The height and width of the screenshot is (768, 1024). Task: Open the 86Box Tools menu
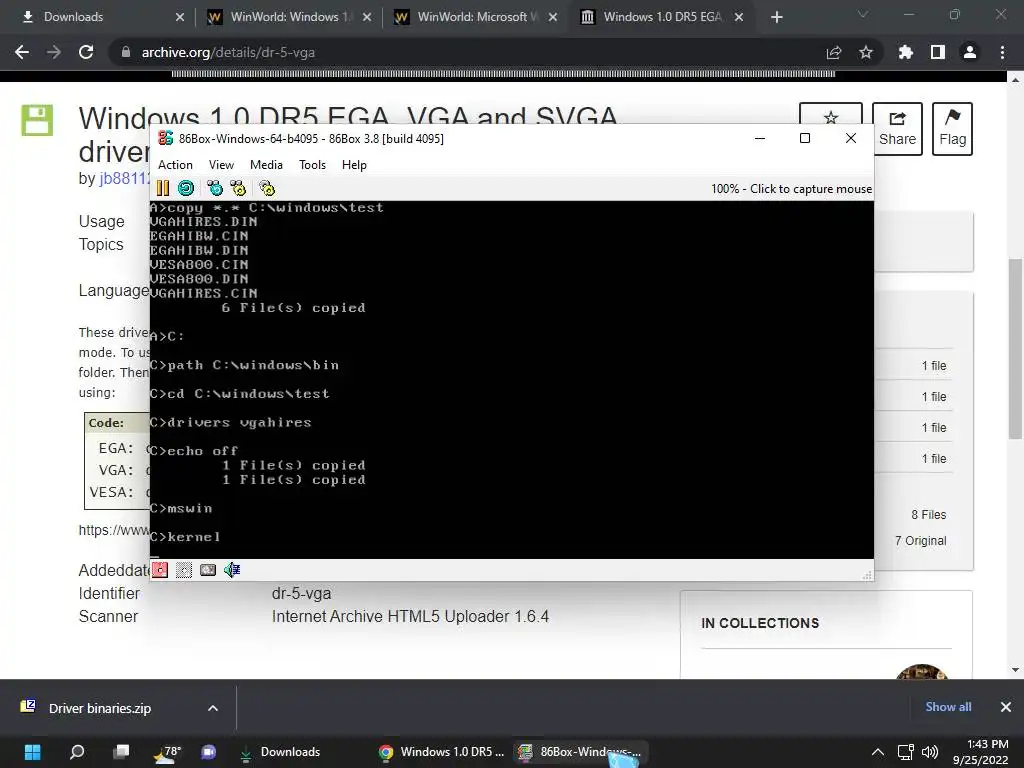pyautogui.click(x=312, y=165)
